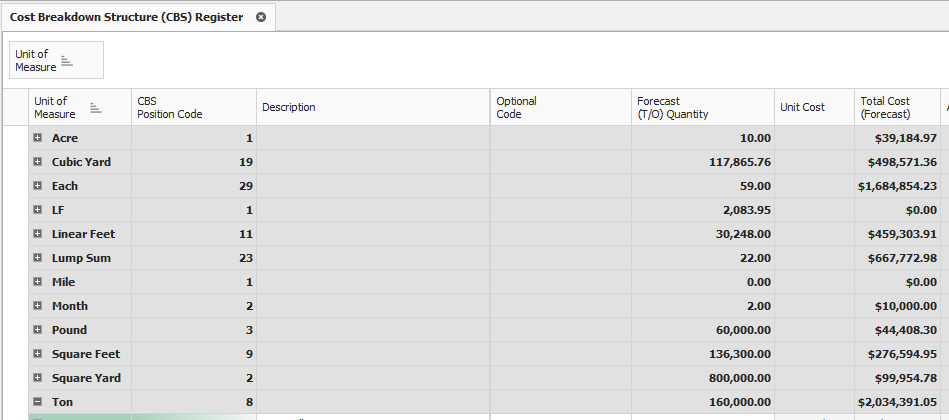The height and width of the screenshot is (420, 949).
Task: Expand the Mile group row
Action: [x=37, y=282]
